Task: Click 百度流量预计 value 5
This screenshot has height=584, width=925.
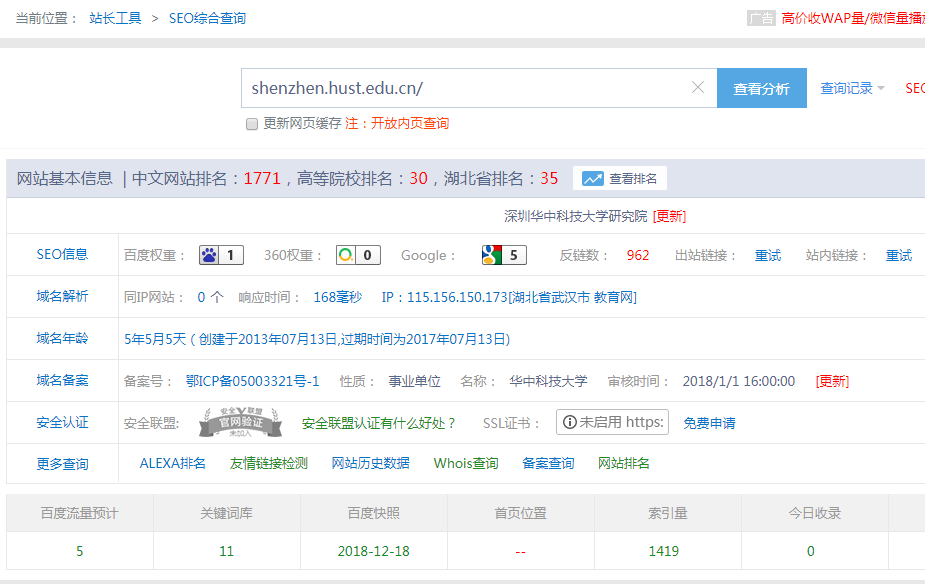Action: pyautogui.click(x=80, y=551)
